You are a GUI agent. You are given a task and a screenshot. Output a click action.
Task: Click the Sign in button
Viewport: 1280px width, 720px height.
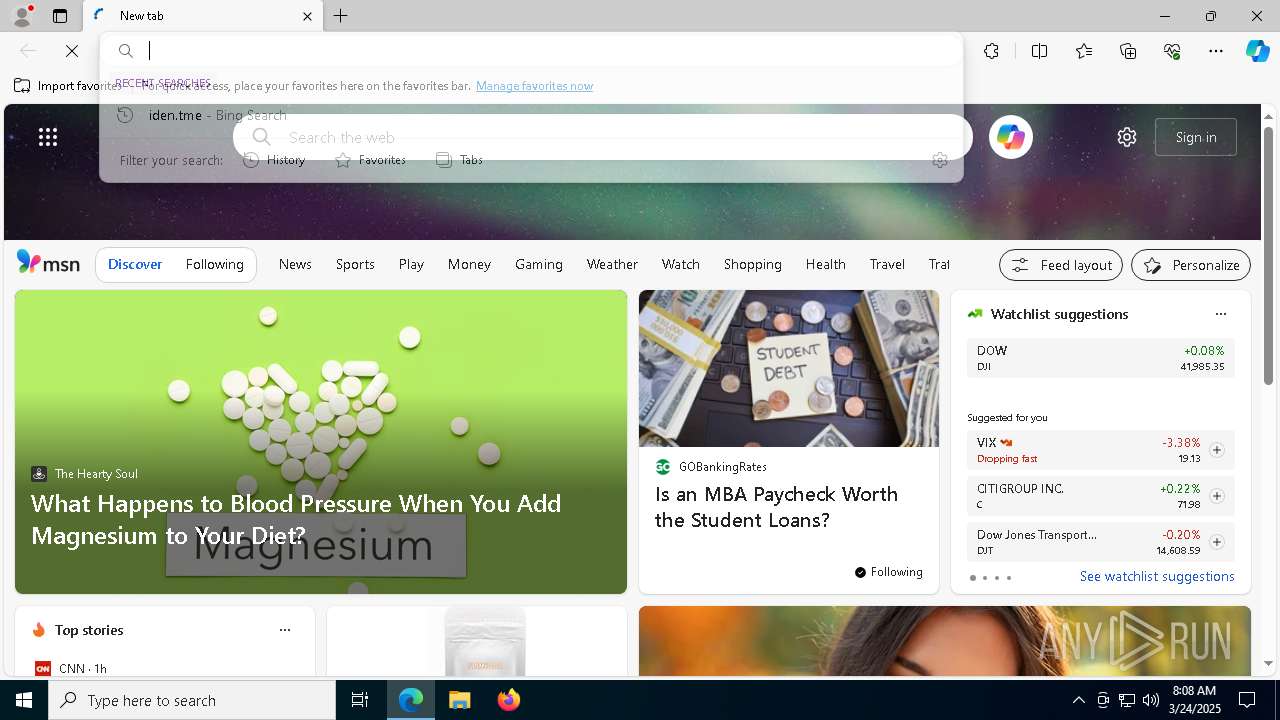pos(1196,137)
